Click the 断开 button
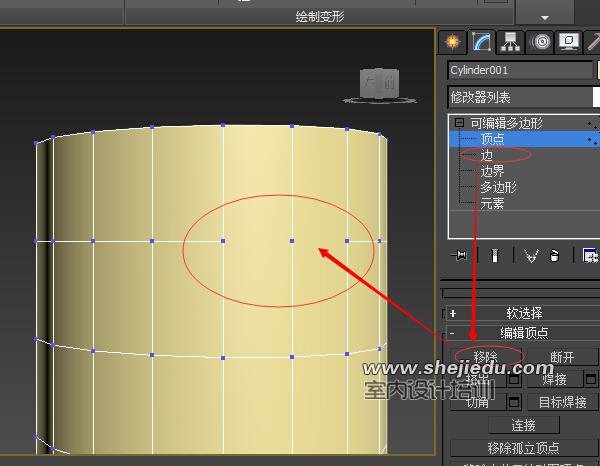This screenshot has width=600, height=466. [562, 357]
